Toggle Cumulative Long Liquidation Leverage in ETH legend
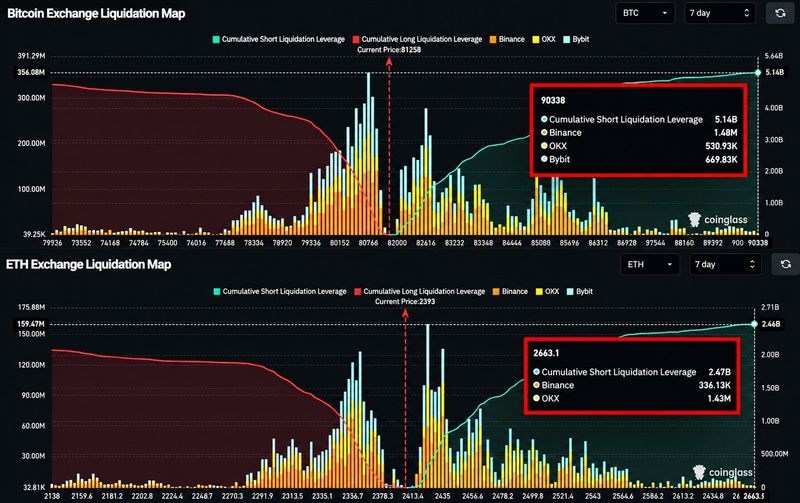Image resolution: width=800 pixels, height=503 pixels. point(419,291)
